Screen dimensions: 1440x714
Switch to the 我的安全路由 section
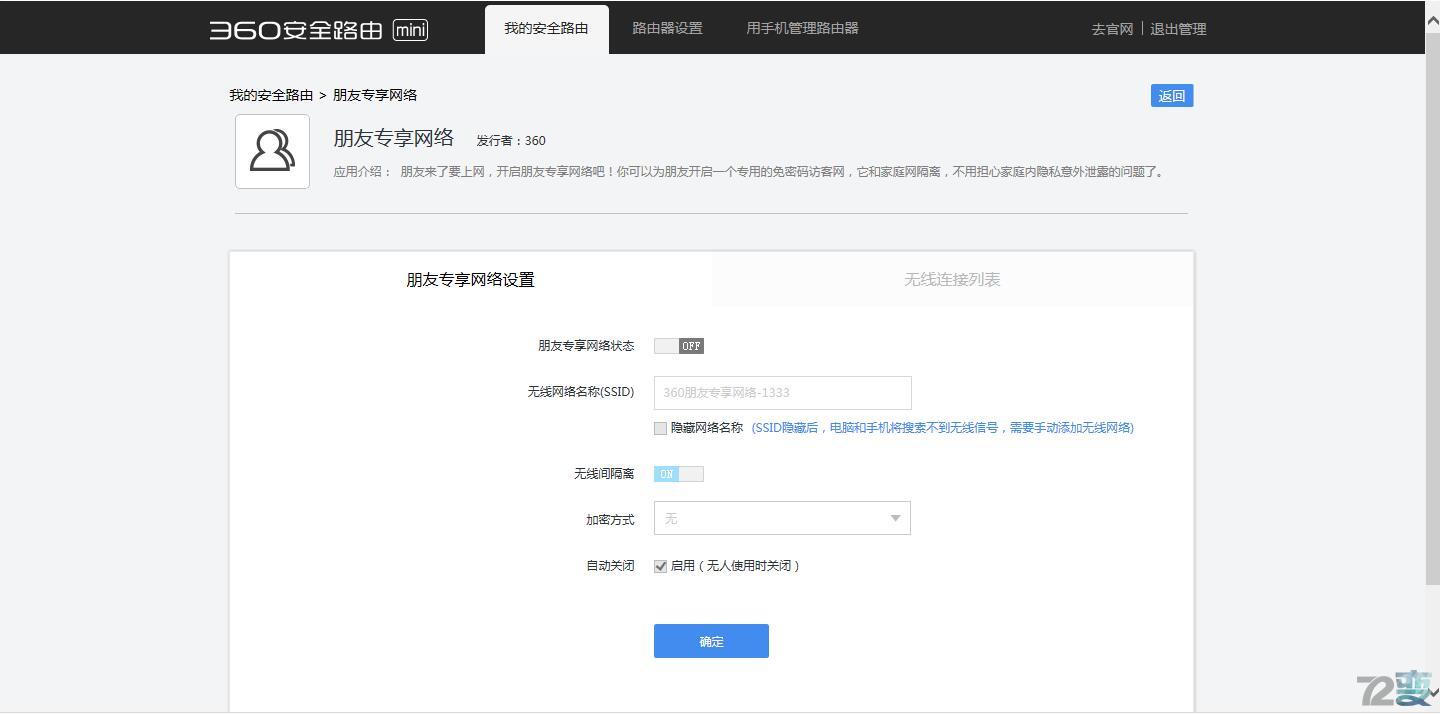pyautogui.click(x=546, y=28)
